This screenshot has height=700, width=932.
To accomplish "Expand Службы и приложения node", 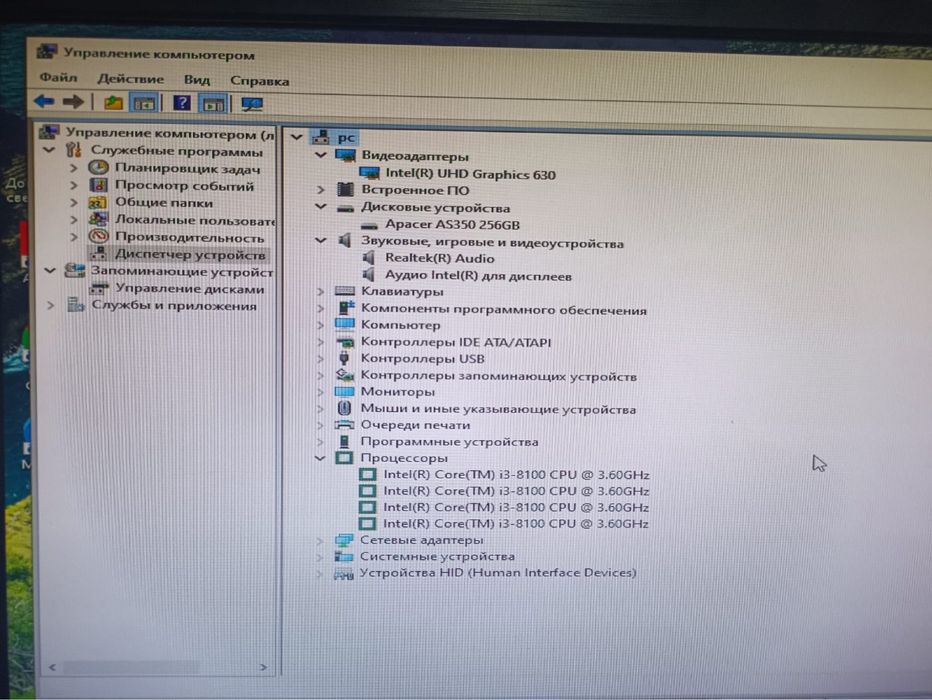I will tap(51, 305).
